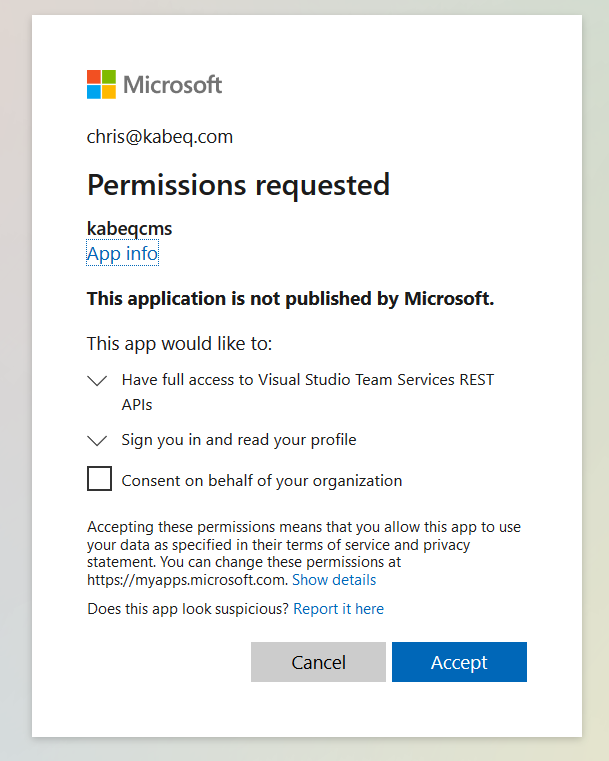Enable Consent on behalf of your organization checkbox
This screenshot has width=609, height=761.
pyautogui.click(x=99, y=479)
